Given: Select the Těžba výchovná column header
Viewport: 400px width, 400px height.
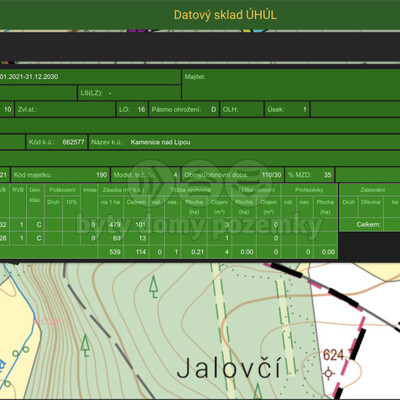Looking at the screenshot, I should click(190, 190).
